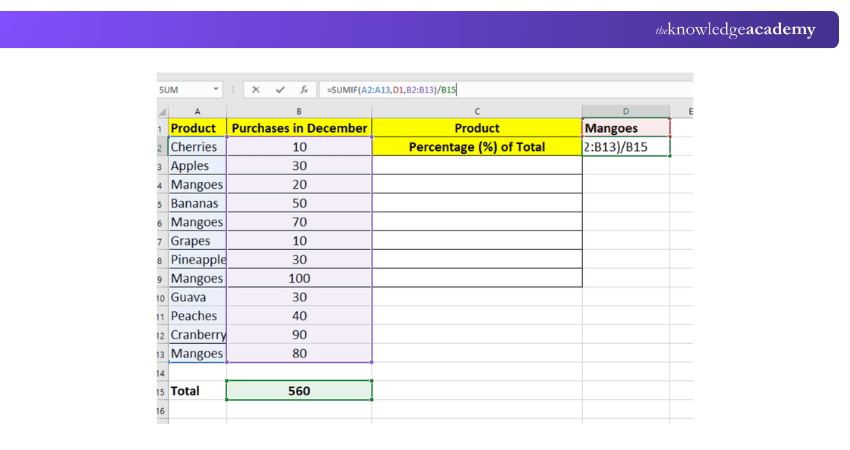850x450 pixels.
Task: Select cell D1 containing Mangoes
Action: point(626,128)
